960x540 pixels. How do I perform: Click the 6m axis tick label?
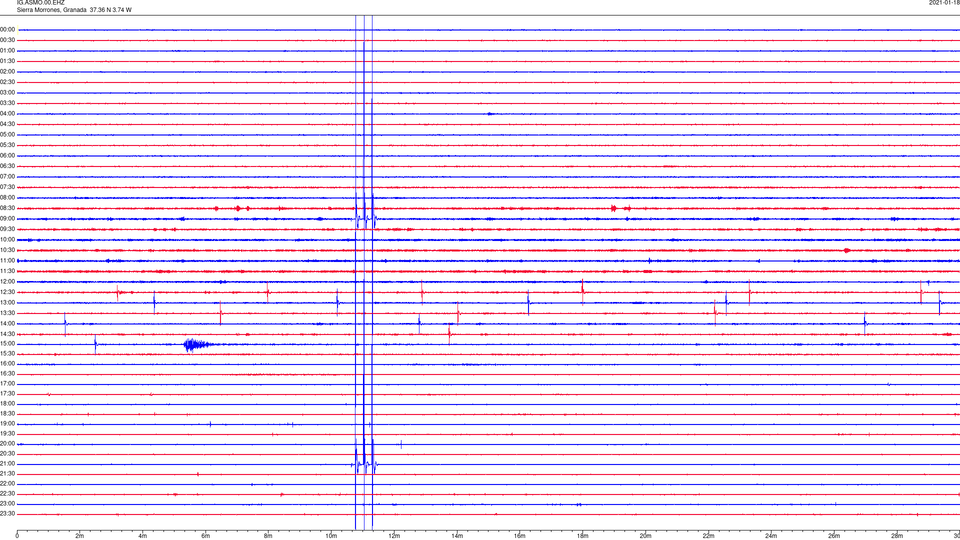206,536
